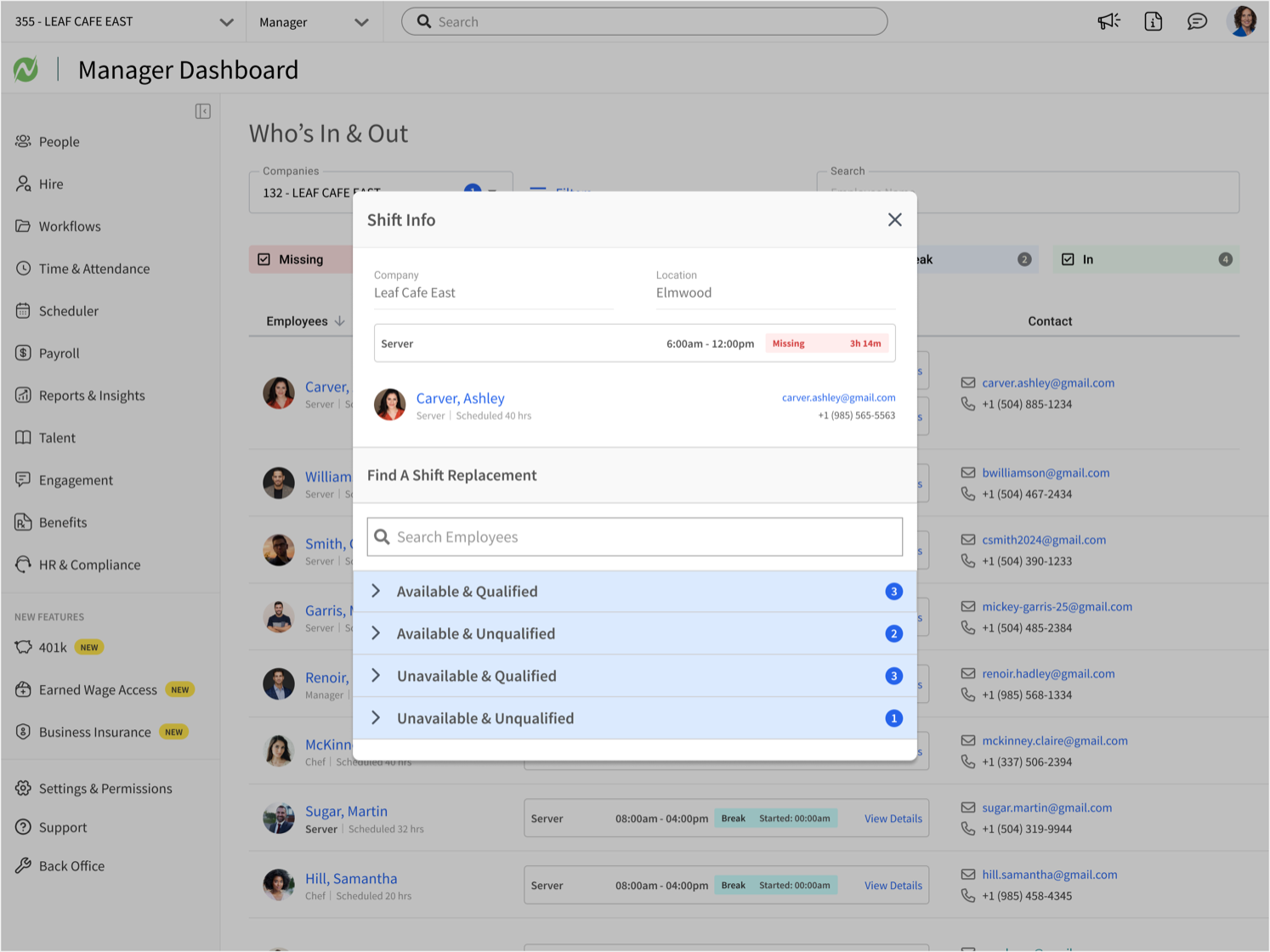Expand Unavailable & Qualified section
Screen dimensions: 1270x952
pos(634,676)
